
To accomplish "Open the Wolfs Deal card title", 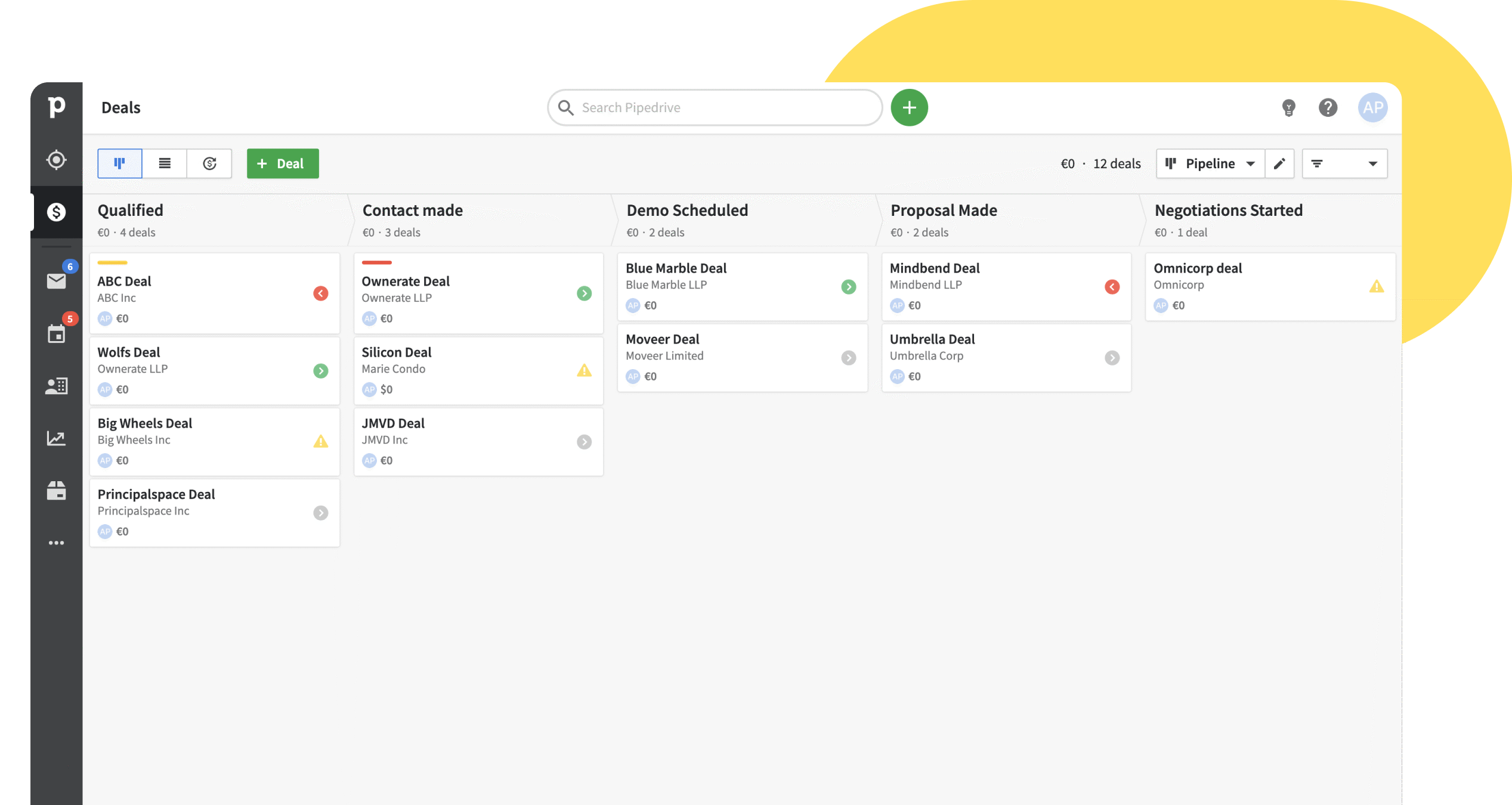I will (x=129, y=352).
